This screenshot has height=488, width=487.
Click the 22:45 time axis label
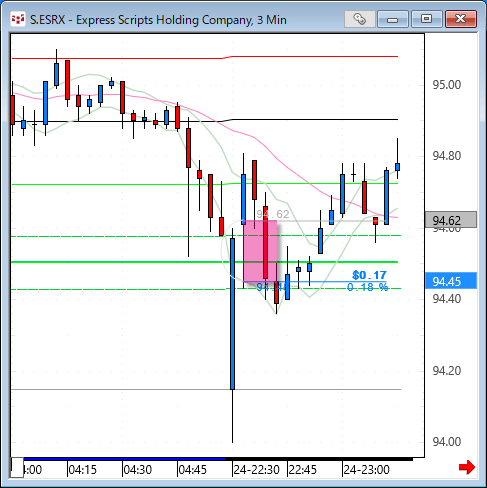point(303,470)
